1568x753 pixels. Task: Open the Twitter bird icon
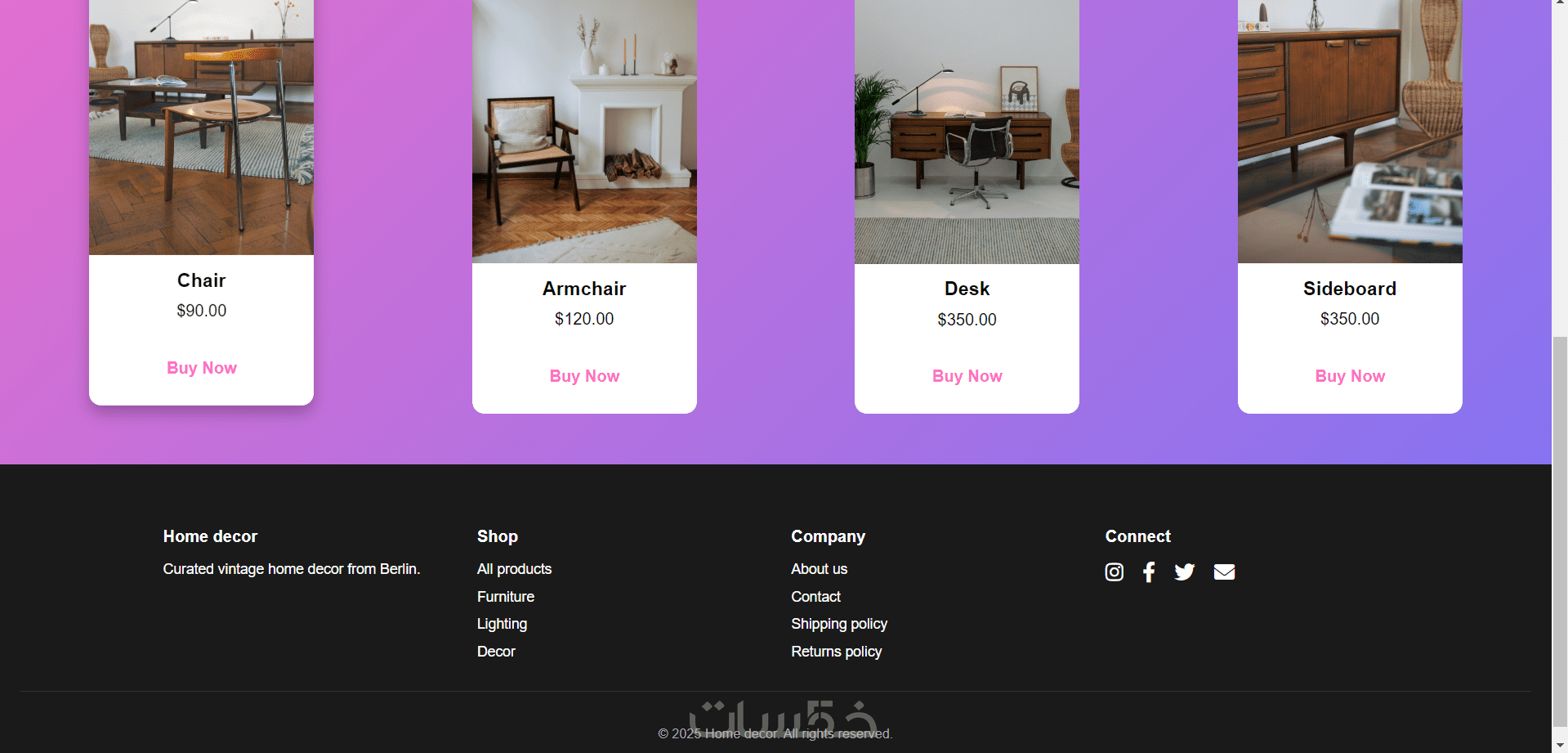(1184, 571)
